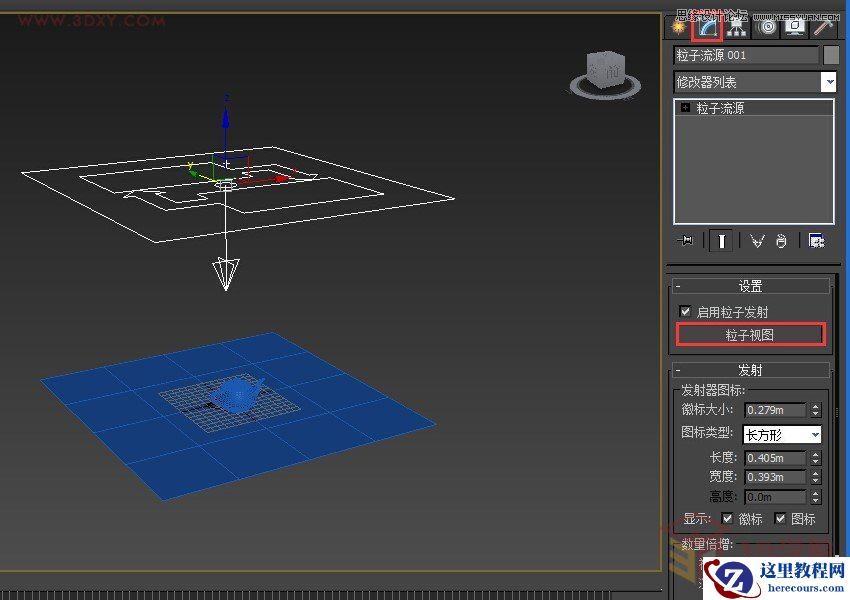
Task: Click the 粒子视图 button
Action: click(751, 334)
